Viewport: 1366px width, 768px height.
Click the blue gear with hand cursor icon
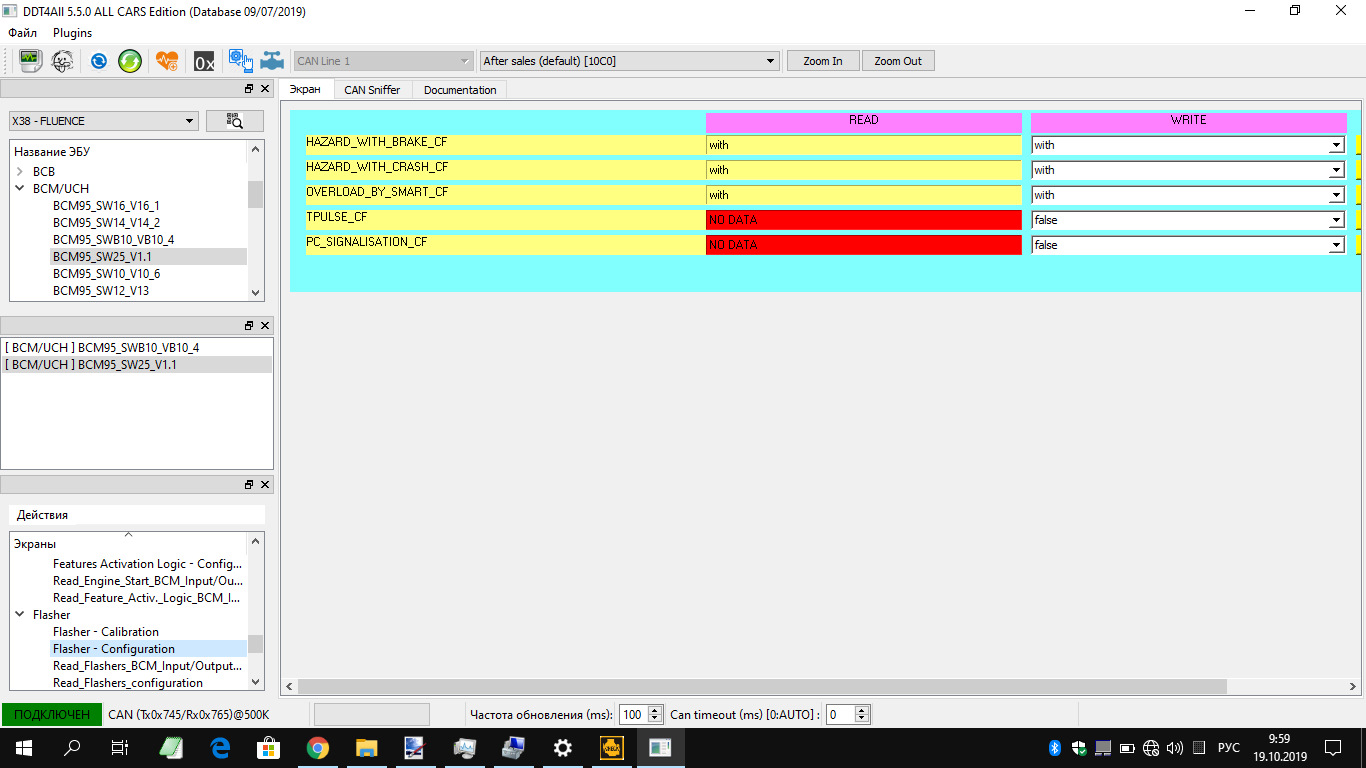tap(240, 61)
